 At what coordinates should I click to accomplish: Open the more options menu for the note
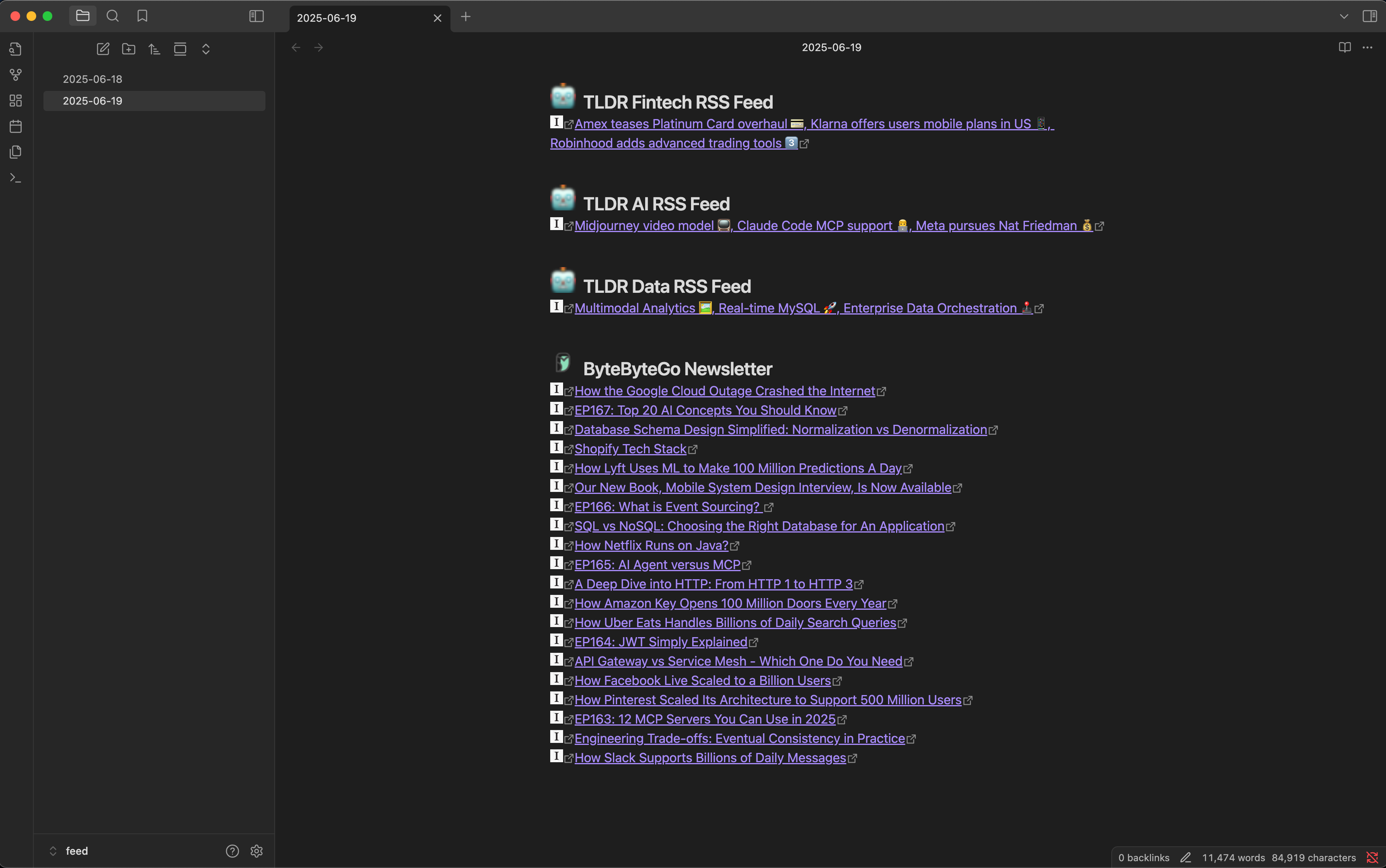[1367, 47]
